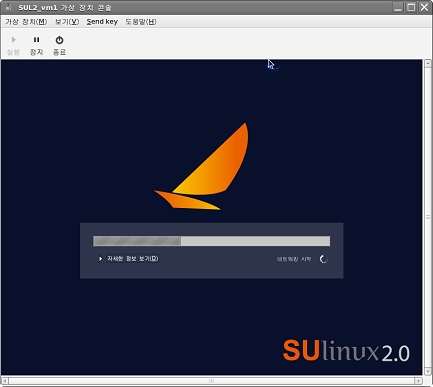Click the boot progress bar

click(x=212, y=241)
